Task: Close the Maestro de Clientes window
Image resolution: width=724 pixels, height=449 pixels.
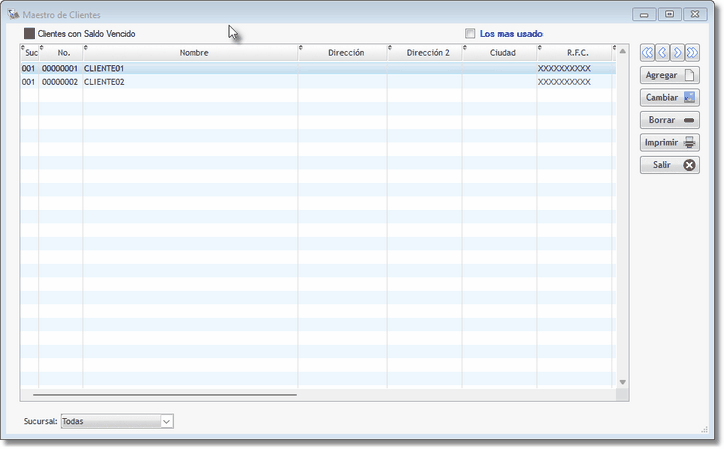Action: (x=694, y=14)
